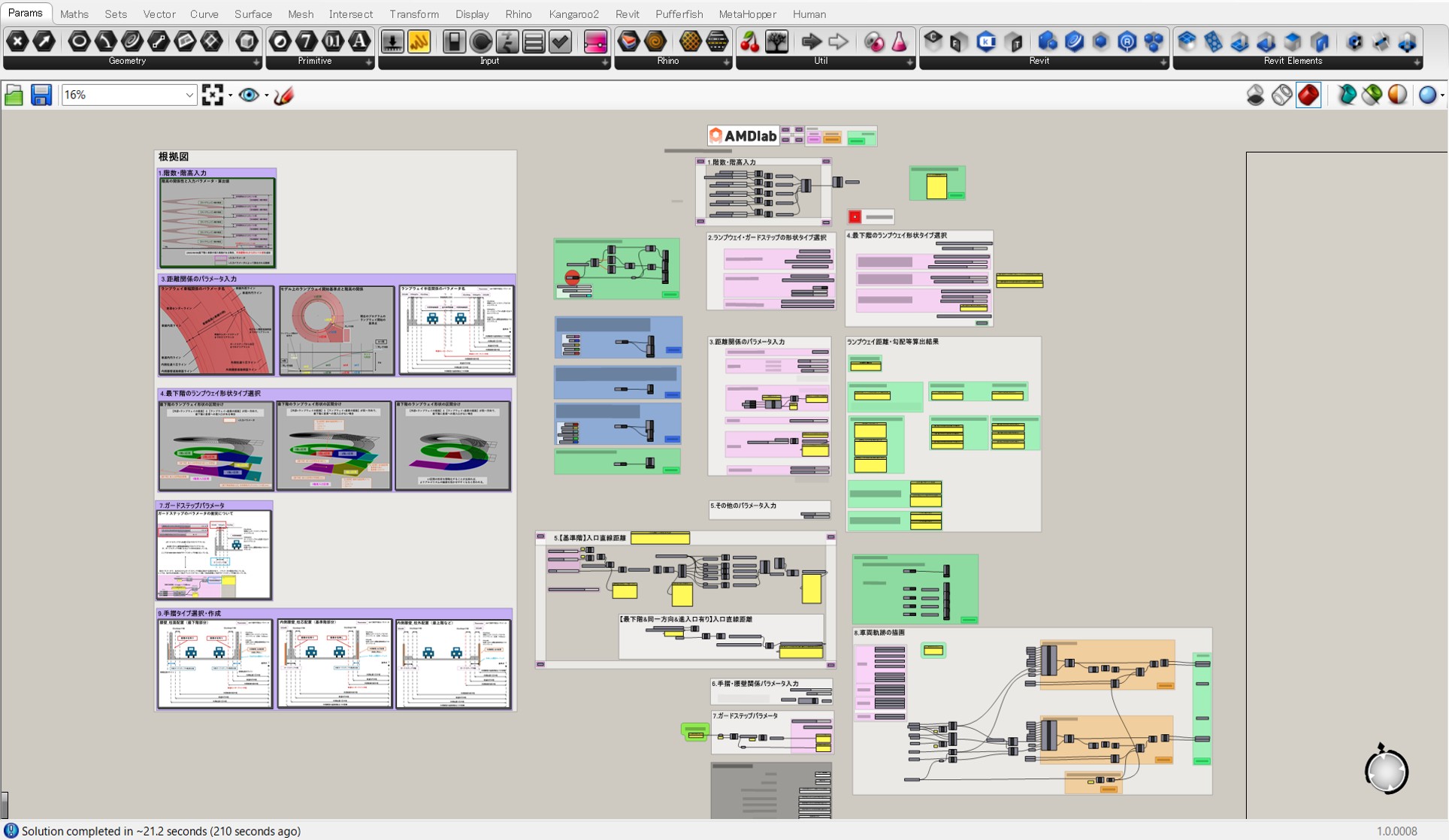The image size is (1449, 840).
Task: Switch to the Maths tab
Action: click(74, 14)
